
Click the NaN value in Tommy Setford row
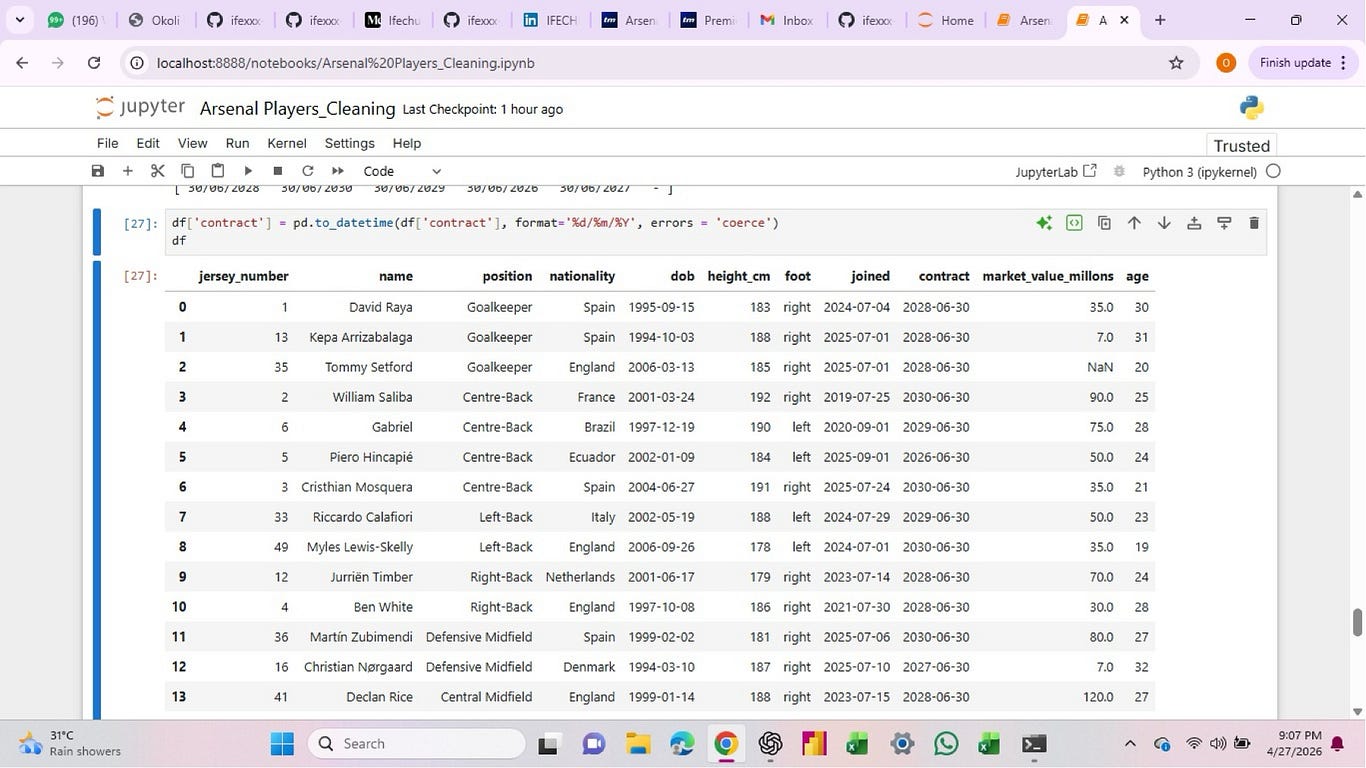[1100, 367]
